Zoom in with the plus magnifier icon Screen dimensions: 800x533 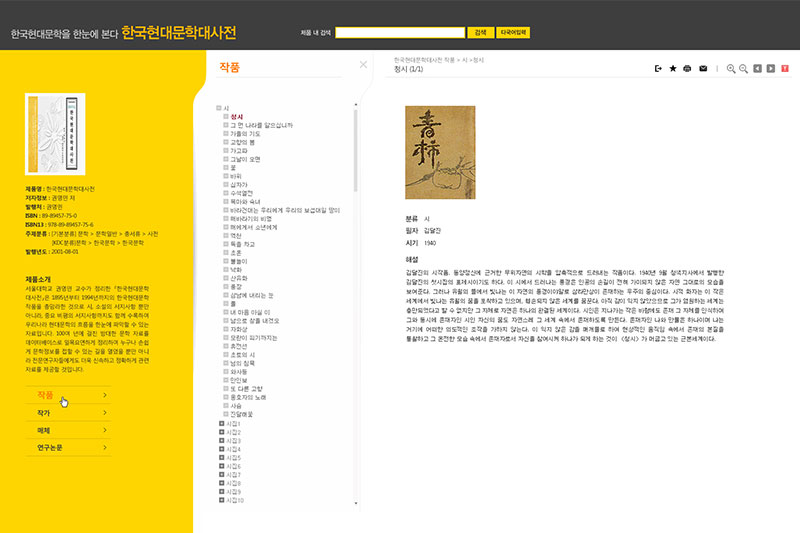tap(731, 69)
